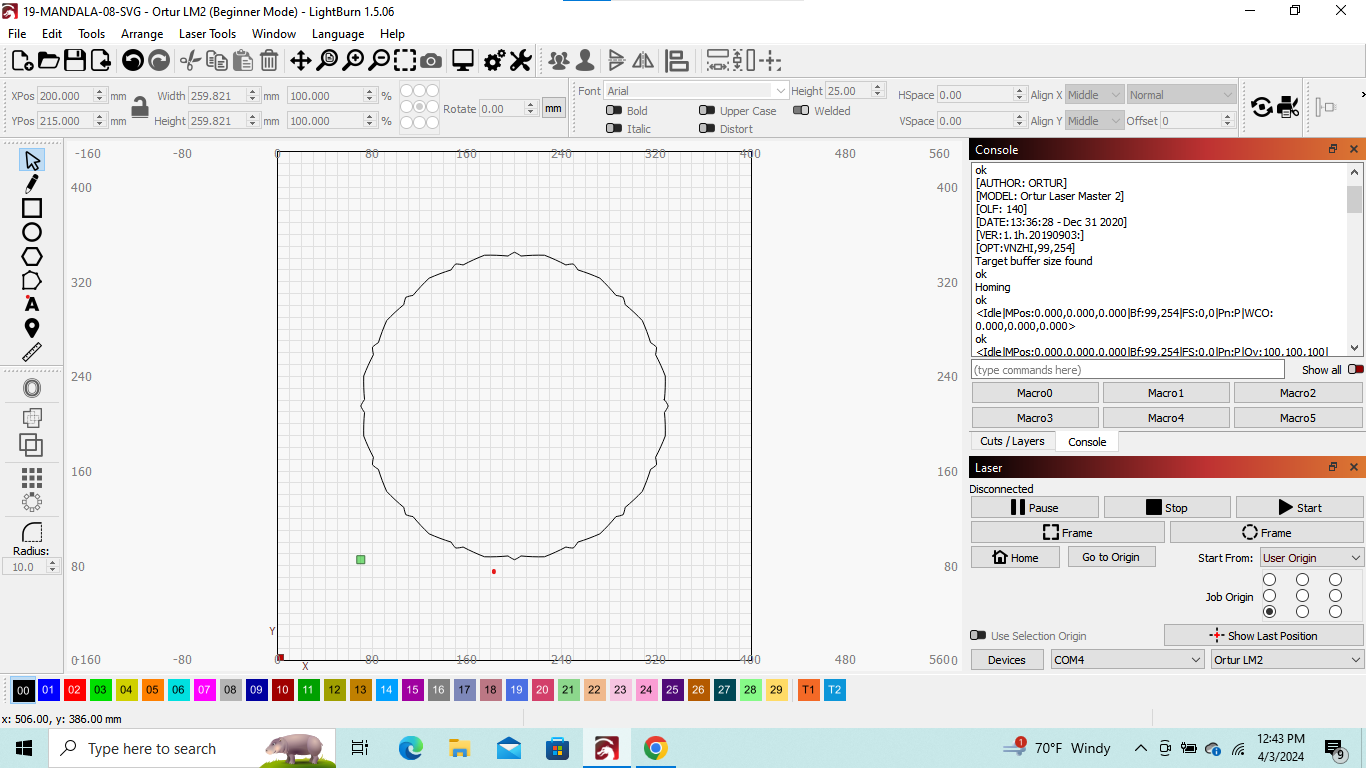Expand the Start From dropdown
1366x768 pixels.
pyautogui.click(x=1311, y=558)
